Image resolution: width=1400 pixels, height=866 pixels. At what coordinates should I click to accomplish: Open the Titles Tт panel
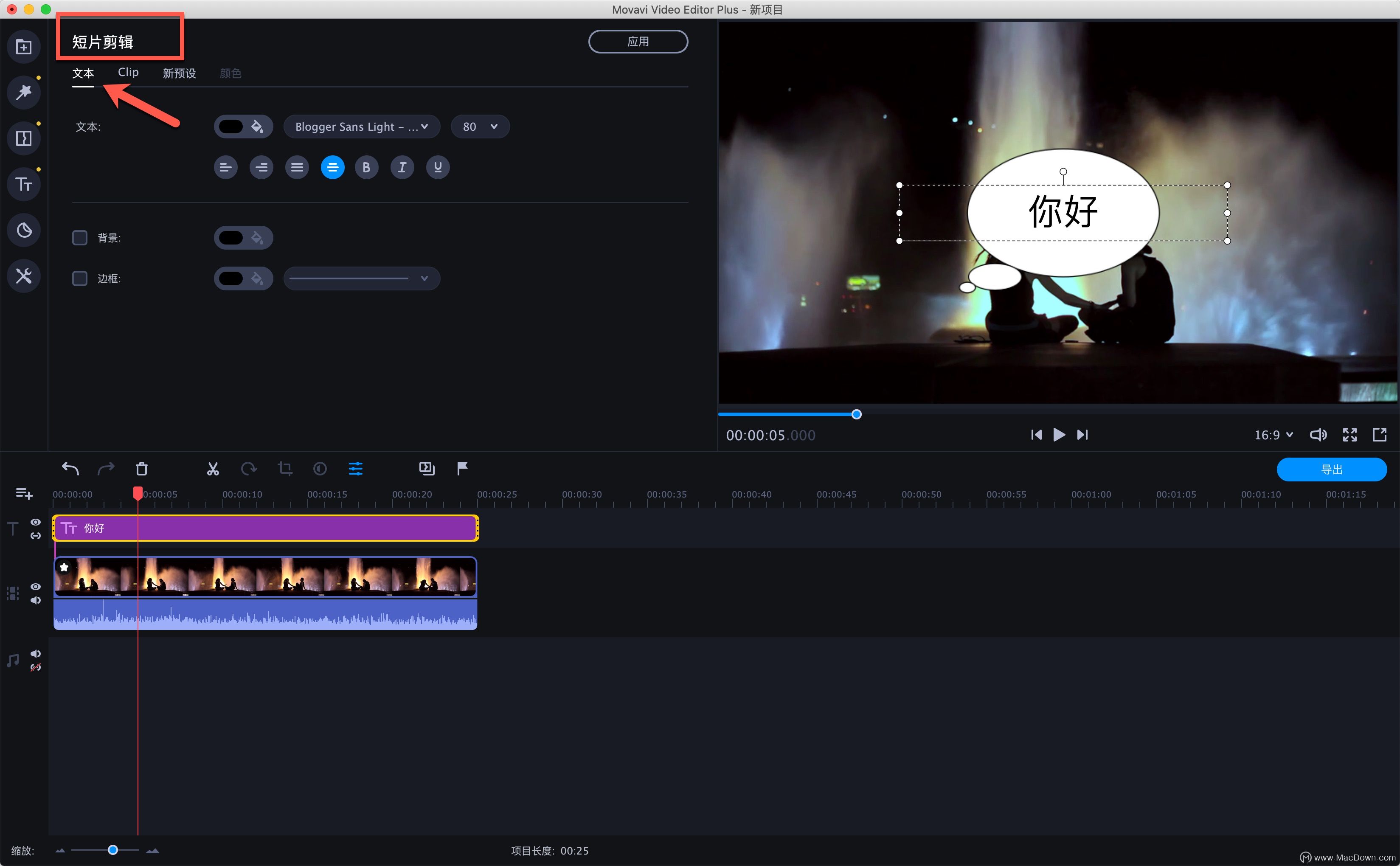(23, 184)
